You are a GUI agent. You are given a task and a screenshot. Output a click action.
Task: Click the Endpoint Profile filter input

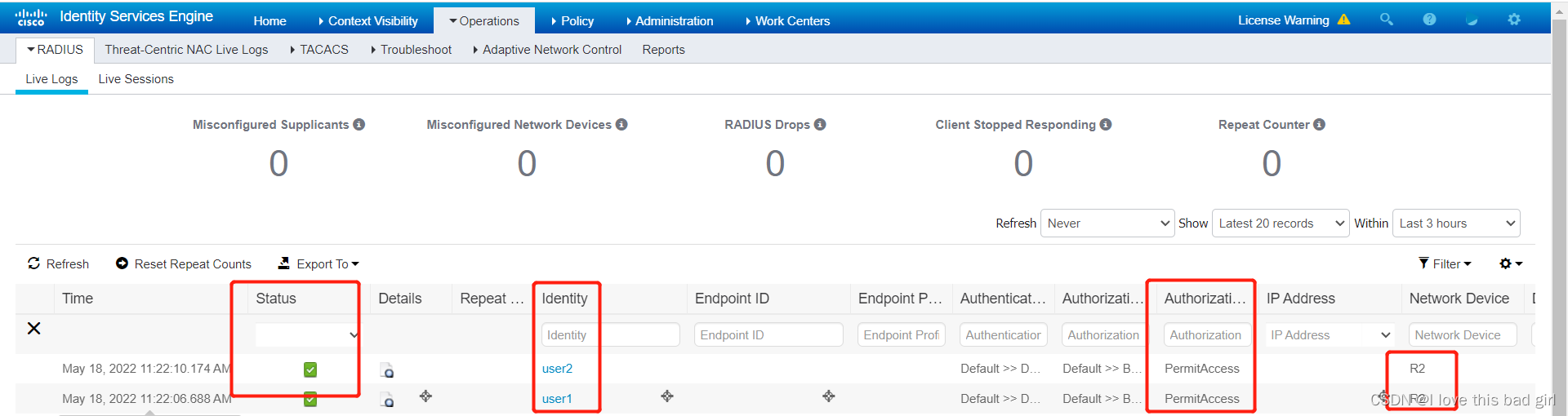[902, 334]
